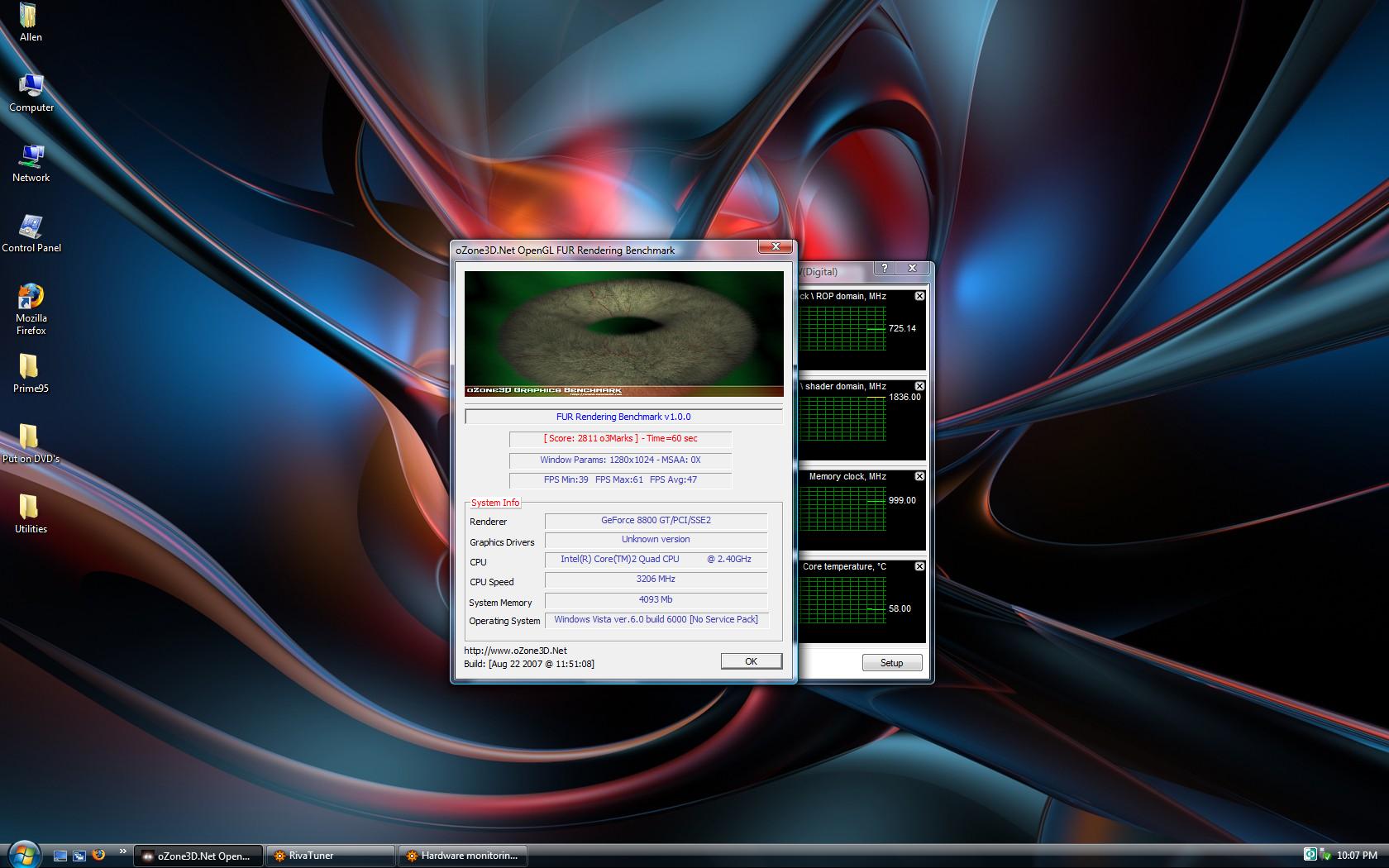
Task: Click OK in the FUR Benchmark dialog
Action: pos(751,661)
